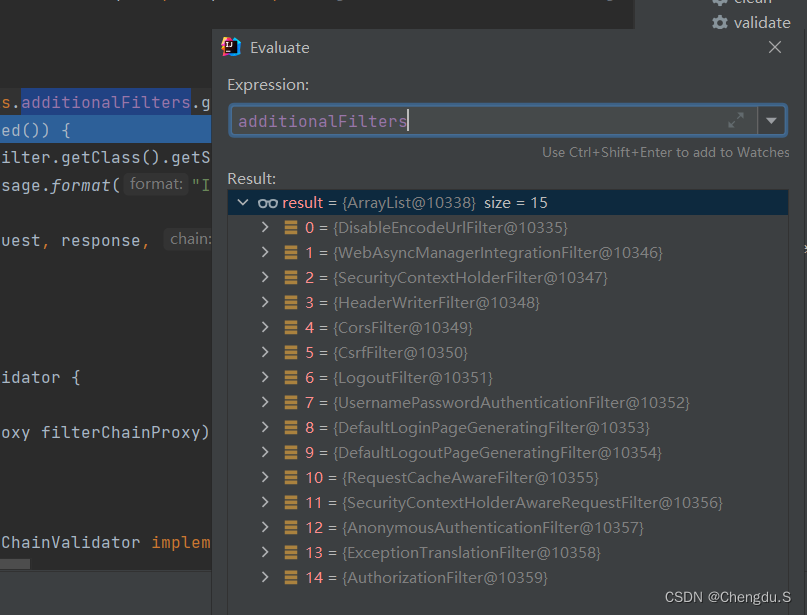This screenshot has height=615, width=807.
Task: Close the Evaluate dialog
Action: pos(775,47)
